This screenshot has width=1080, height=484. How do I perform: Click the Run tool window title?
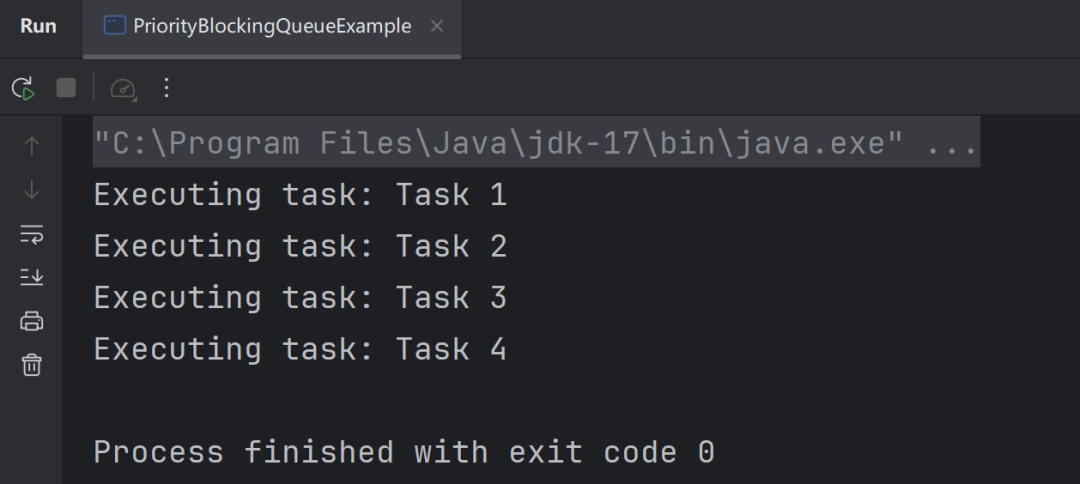pyautogui.click(x=38, y=26)
